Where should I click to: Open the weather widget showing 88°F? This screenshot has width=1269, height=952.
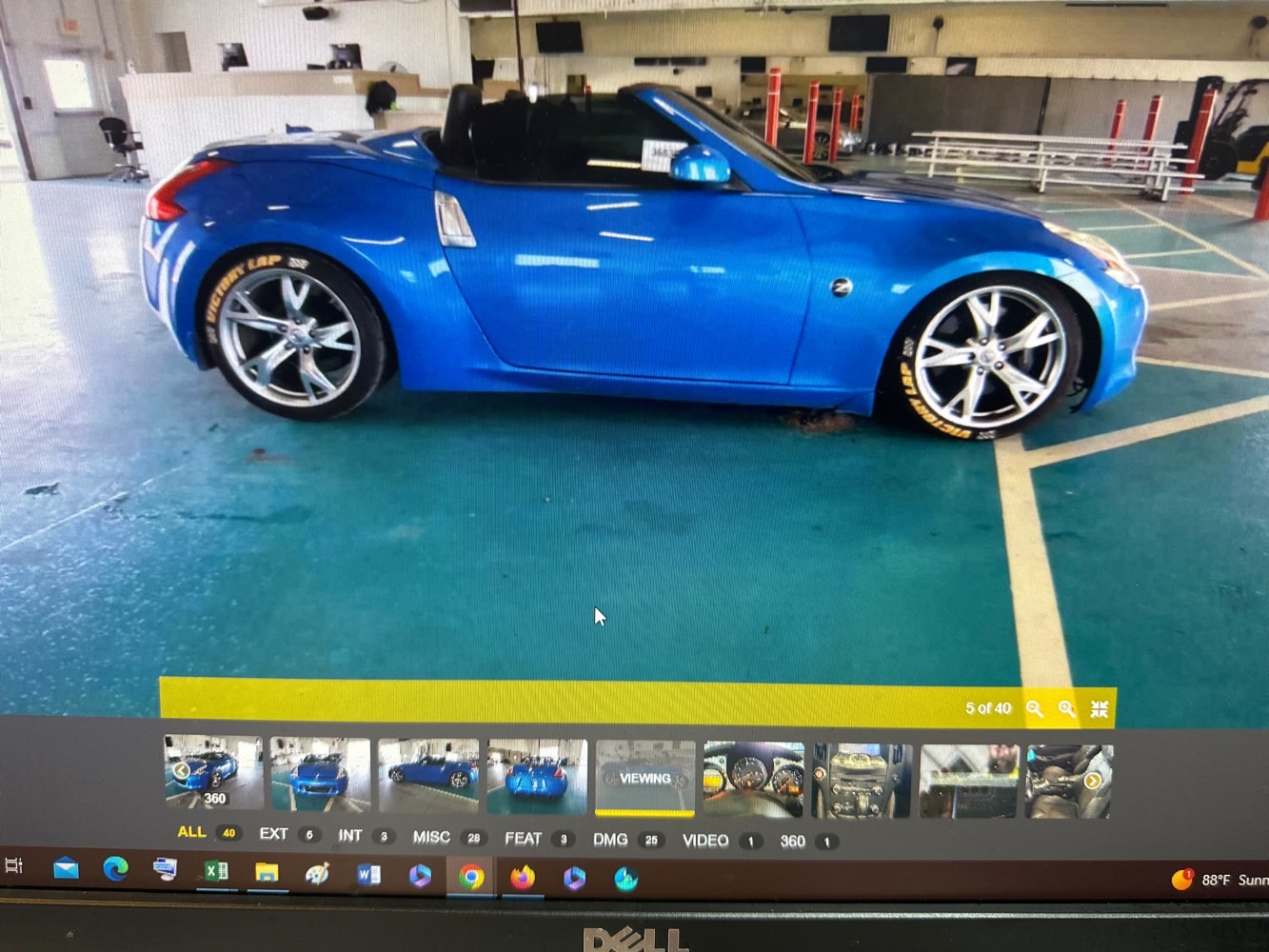[x=1220, y=880]
